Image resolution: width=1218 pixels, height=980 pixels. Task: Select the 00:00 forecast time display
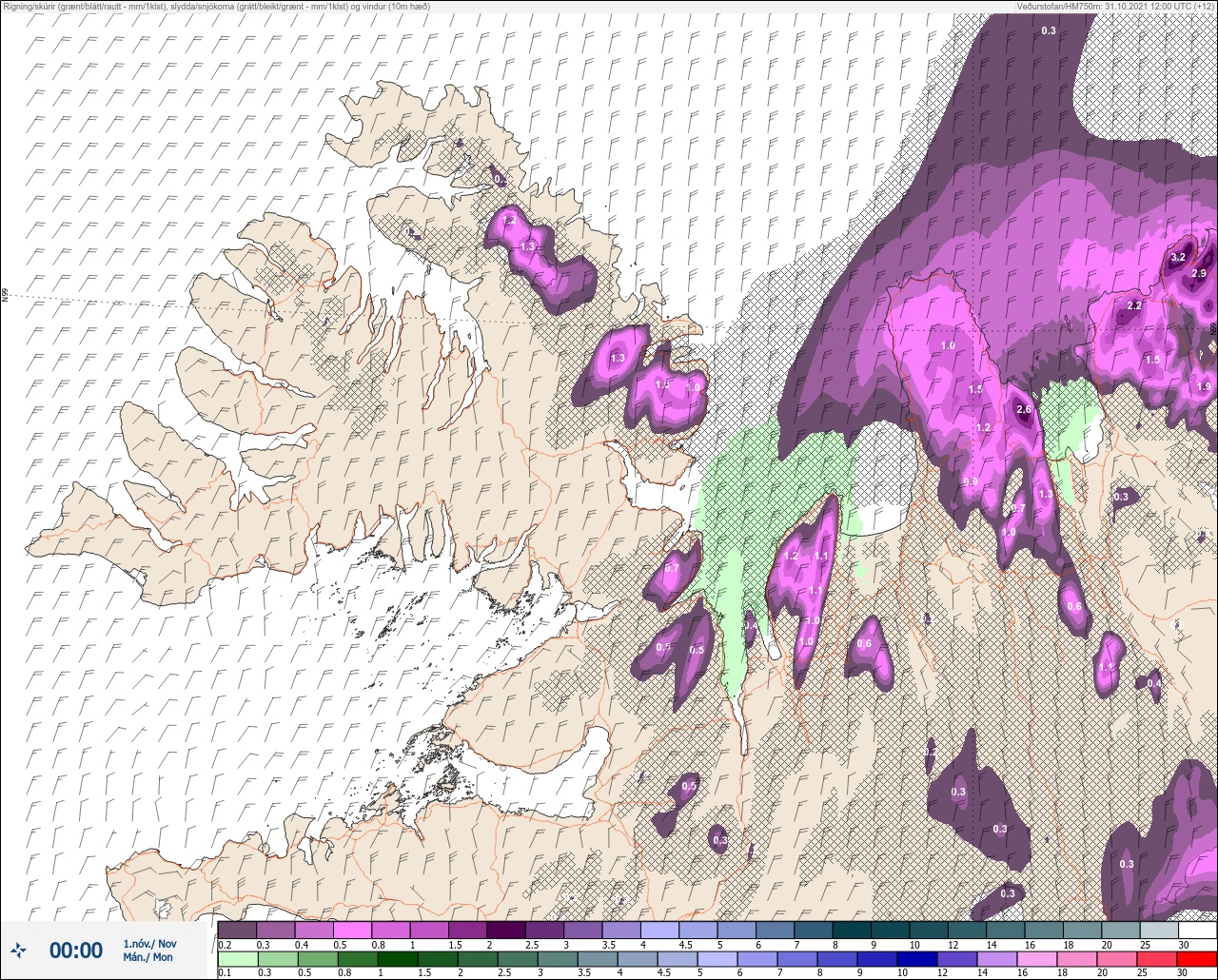(x=76, y=950)
